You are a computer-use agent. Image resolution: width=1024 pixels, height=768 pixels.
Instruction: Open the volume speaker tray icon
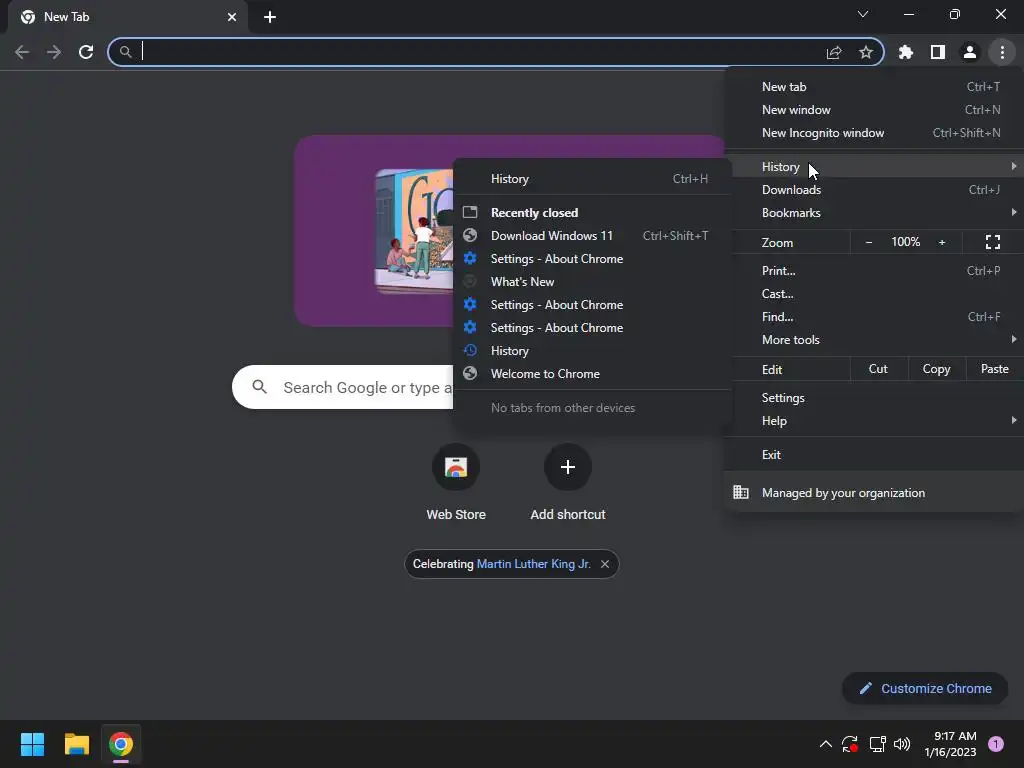[902, 744]
